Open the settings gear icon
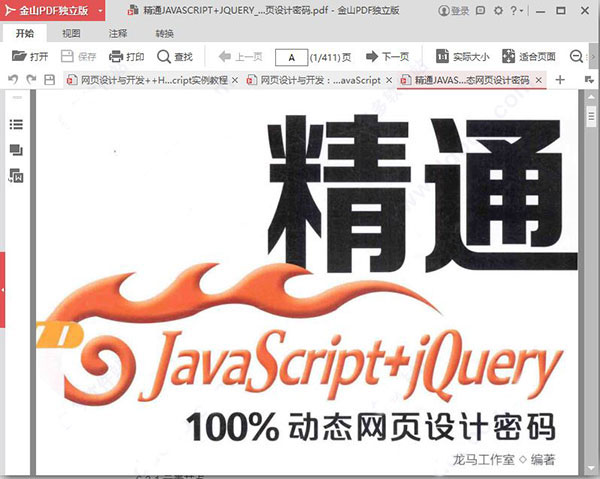Image resolution: width=600 pixels, height=479 pixels. click(498, 11)
